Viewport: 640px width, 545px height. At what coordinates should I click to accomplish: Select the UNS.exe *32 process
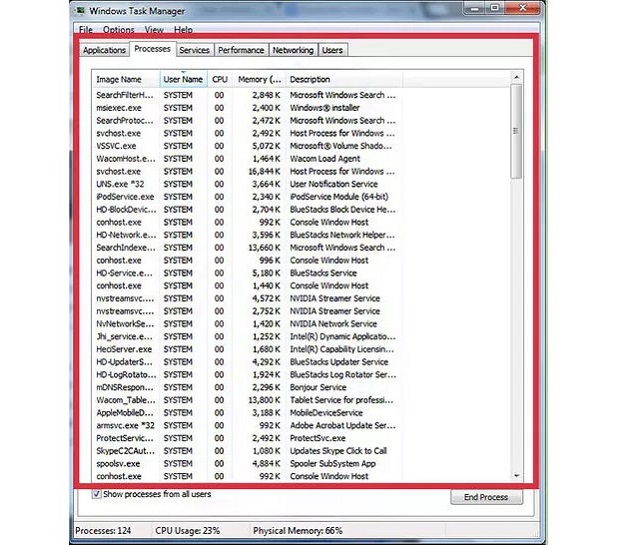click(247, 184)
